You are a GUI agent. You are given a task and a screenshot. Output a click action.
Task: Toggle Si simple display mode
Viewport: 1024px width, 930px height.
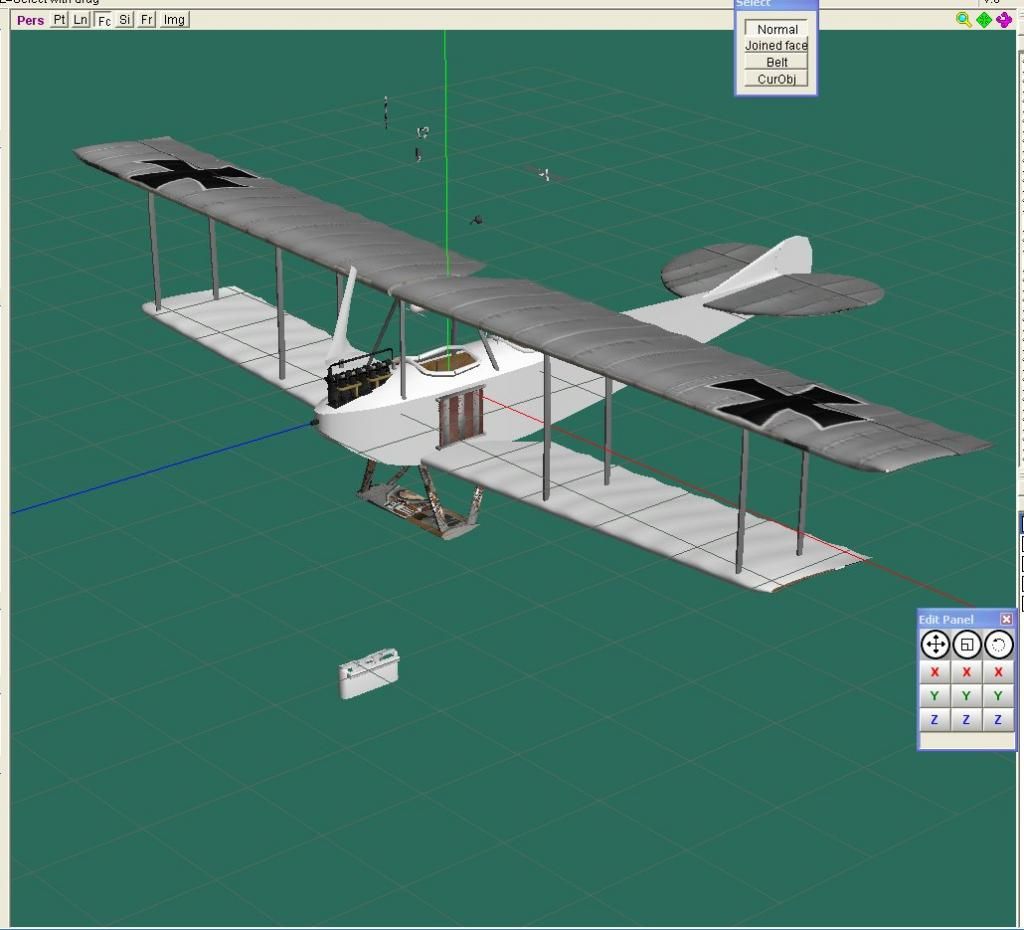click(125, 20)
